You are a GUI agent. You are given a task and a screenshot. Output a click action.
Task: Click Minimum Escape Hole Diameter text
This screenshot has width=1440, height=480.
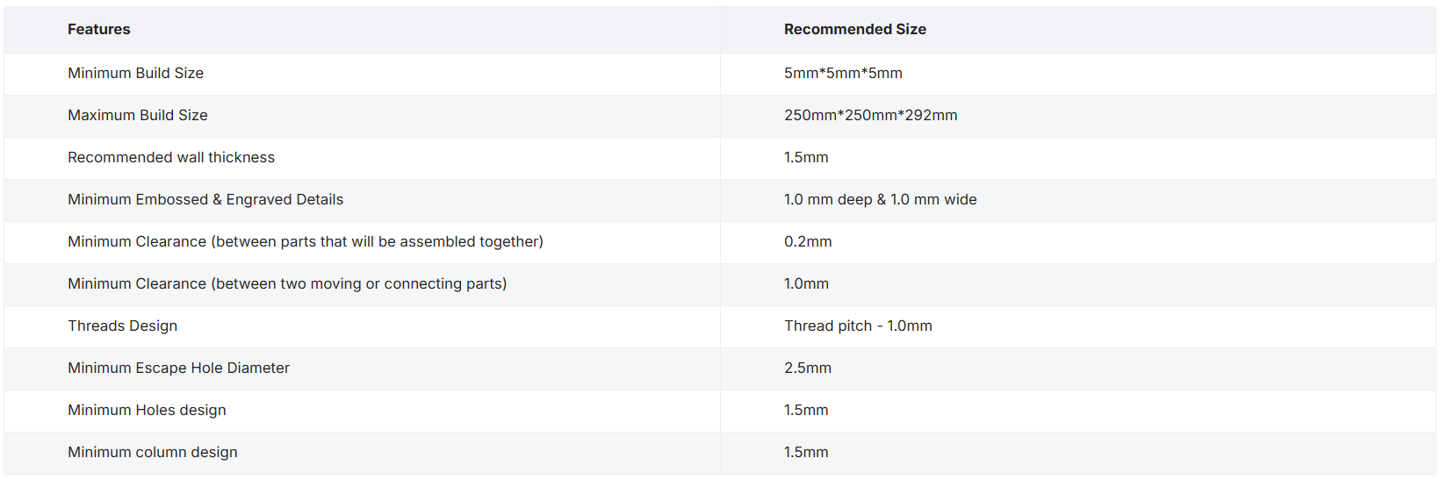[x=178, y=367]
